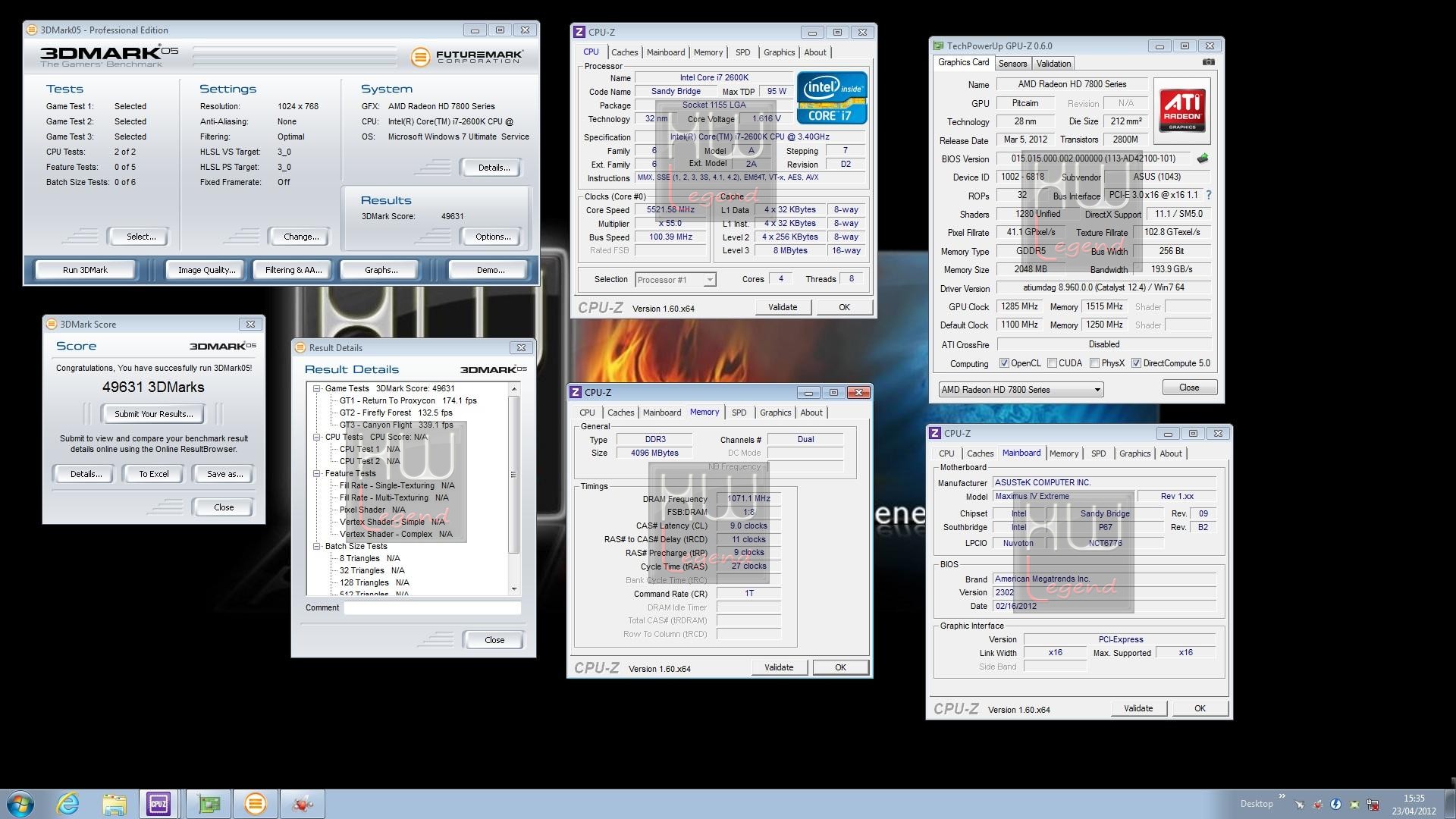Collapse the Game Tests tree node
The height and width of the screenshot is (819, 1456).
pyautogui.click(x=317, y=388)
